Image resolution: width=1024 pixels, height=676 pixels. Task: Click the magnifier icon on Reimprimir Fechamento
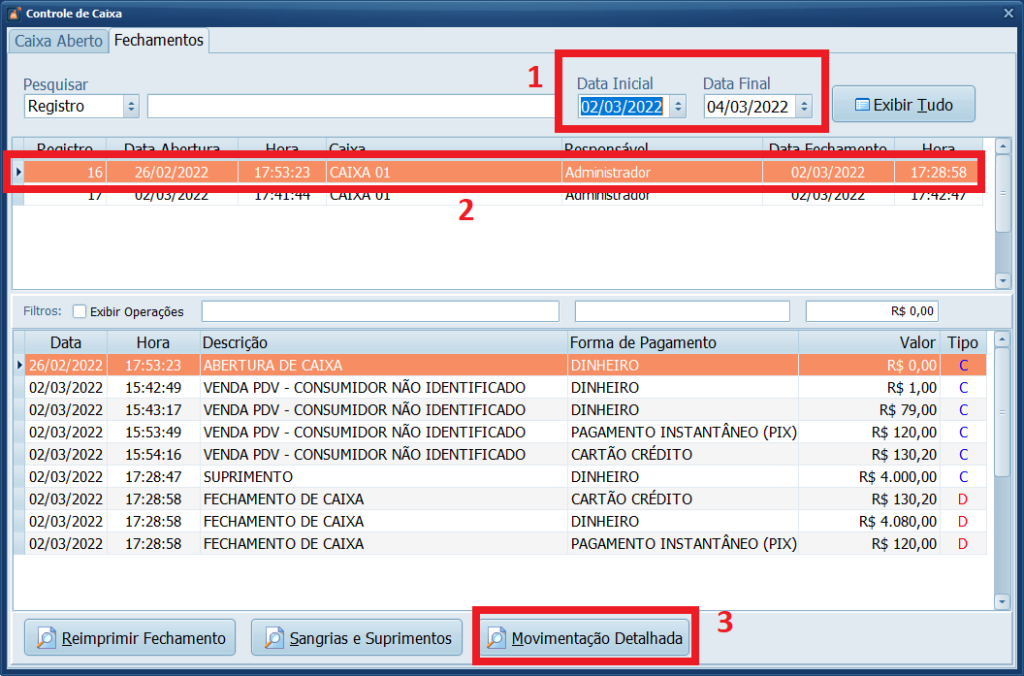[x=46, y=638]
